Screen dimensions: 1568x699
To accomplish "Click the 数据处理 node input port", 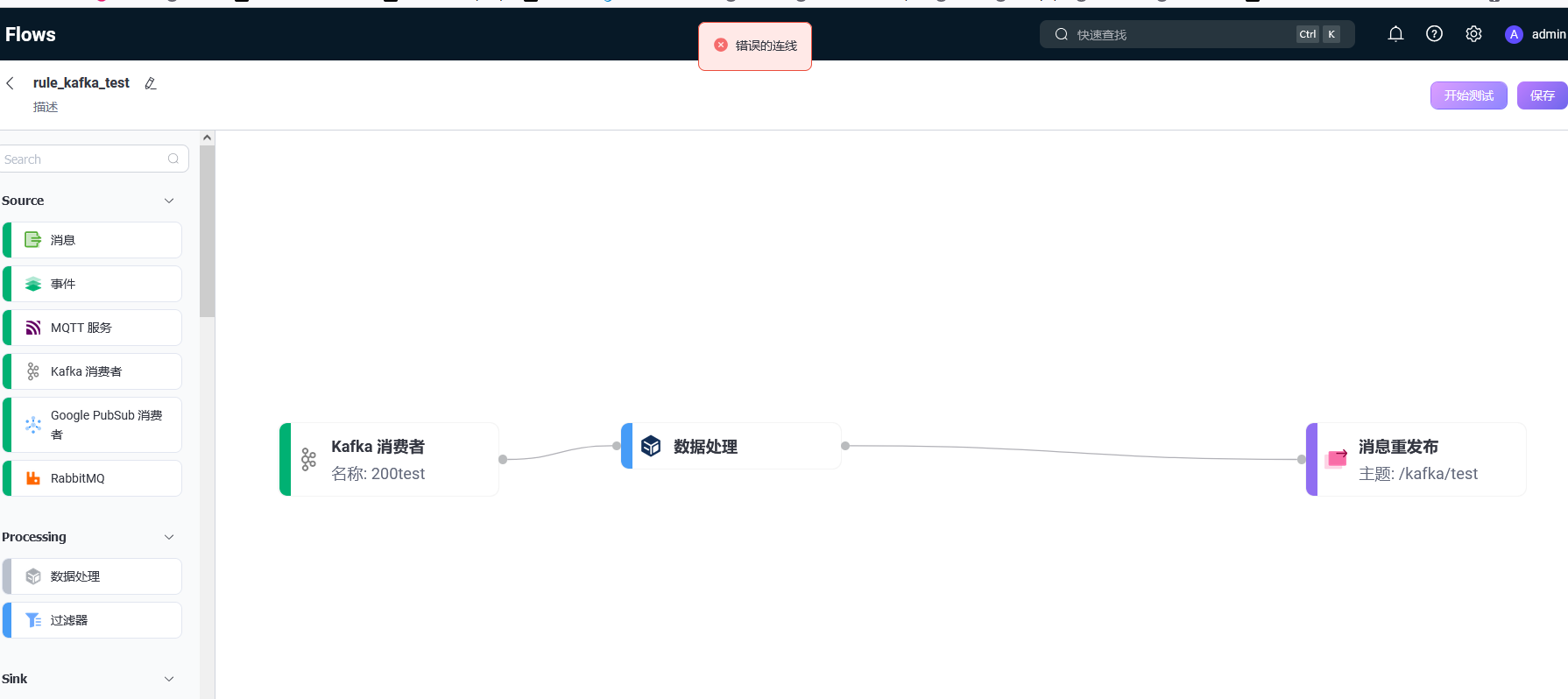I will tap(617, 446).
